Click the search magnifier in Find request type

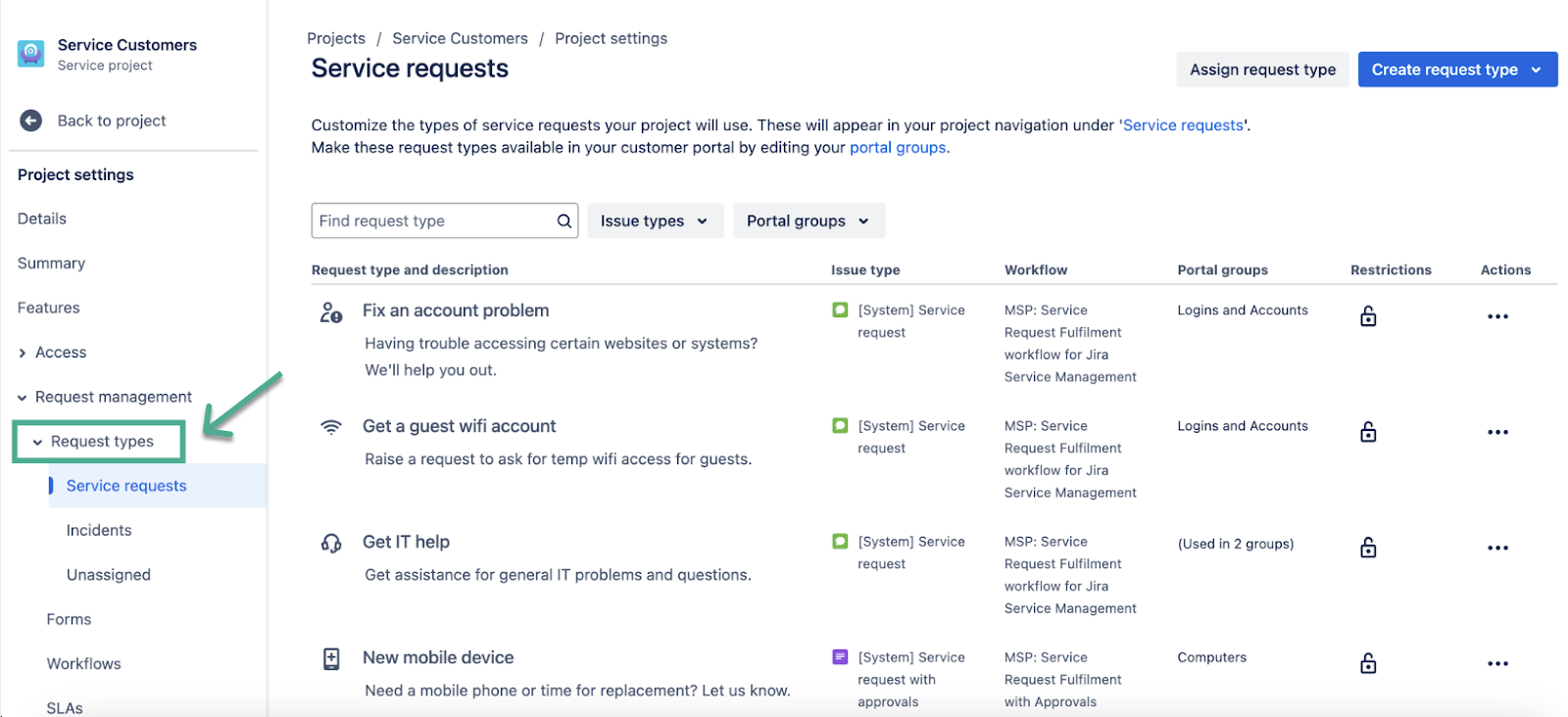pos(564,221)
